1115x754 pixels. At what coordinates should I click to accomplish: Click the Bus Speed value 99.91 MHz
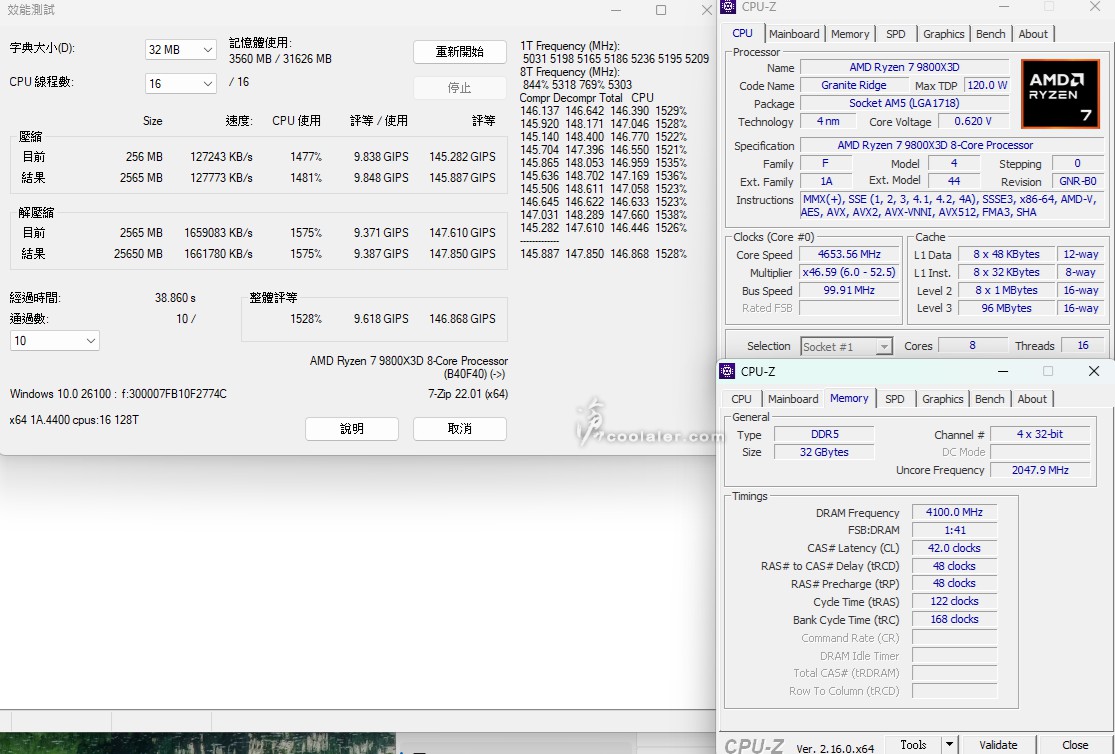[849, 290]
